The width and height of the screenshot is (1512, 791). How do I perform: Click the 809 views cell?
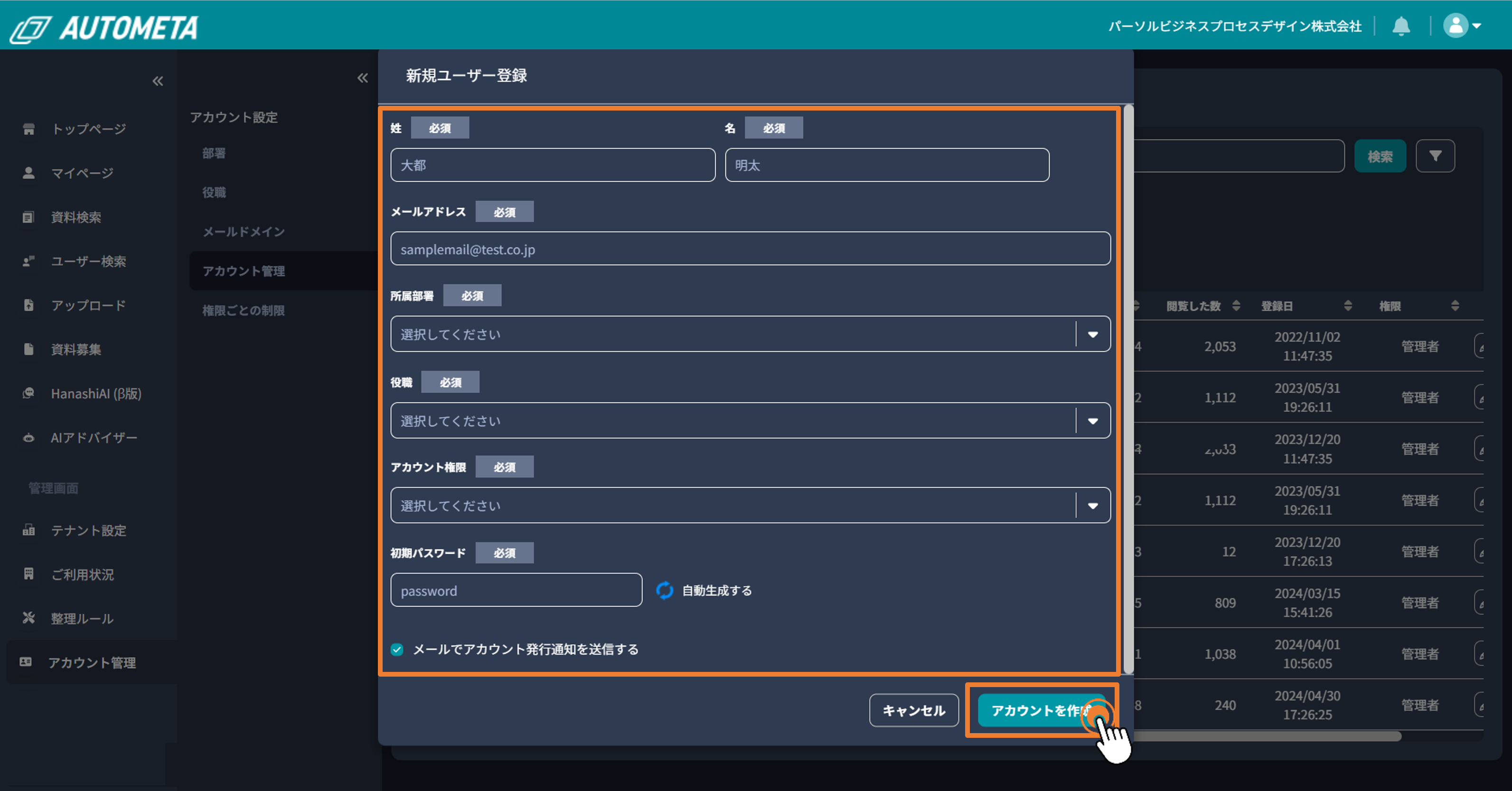(1225, 603)
